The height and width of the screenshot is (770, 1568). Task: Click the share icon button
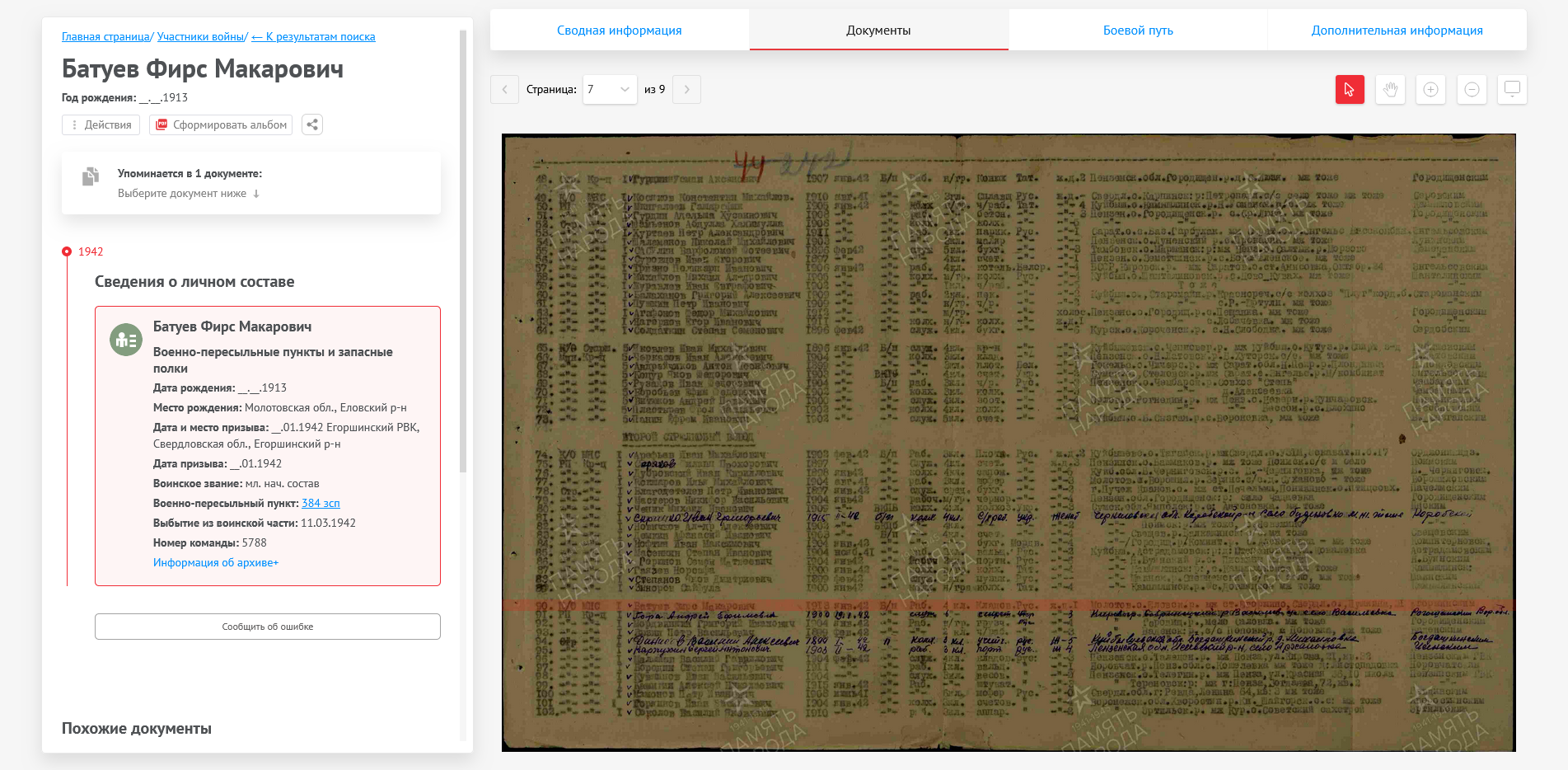pyautogui.click(x=311, y=124)
